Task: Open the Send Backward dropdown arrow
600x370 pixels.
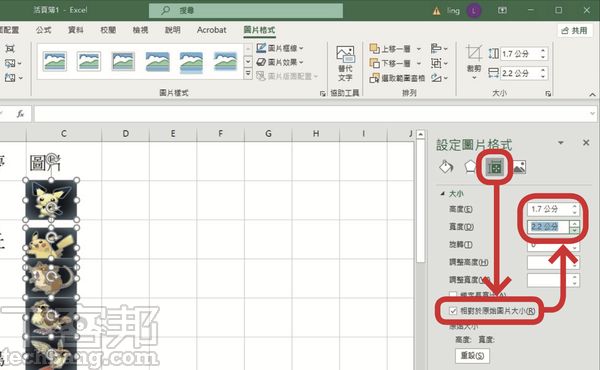Action: click(419, 63)
